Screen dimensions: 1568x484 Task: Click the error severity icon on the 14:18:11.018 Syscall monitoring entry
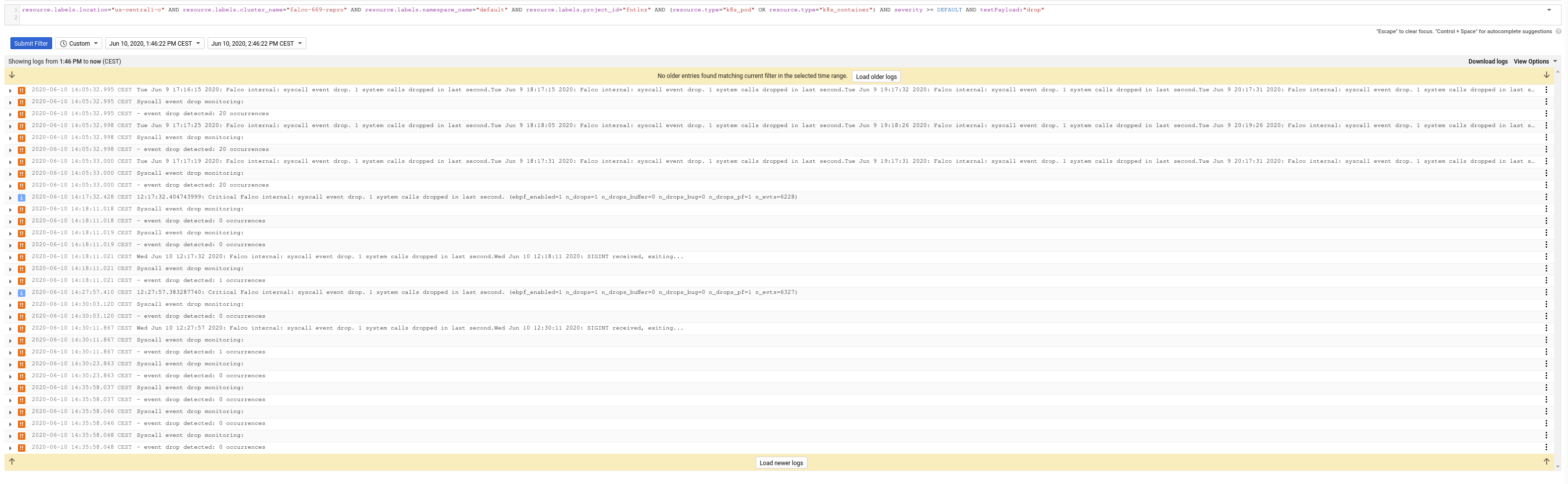[21, 209]
